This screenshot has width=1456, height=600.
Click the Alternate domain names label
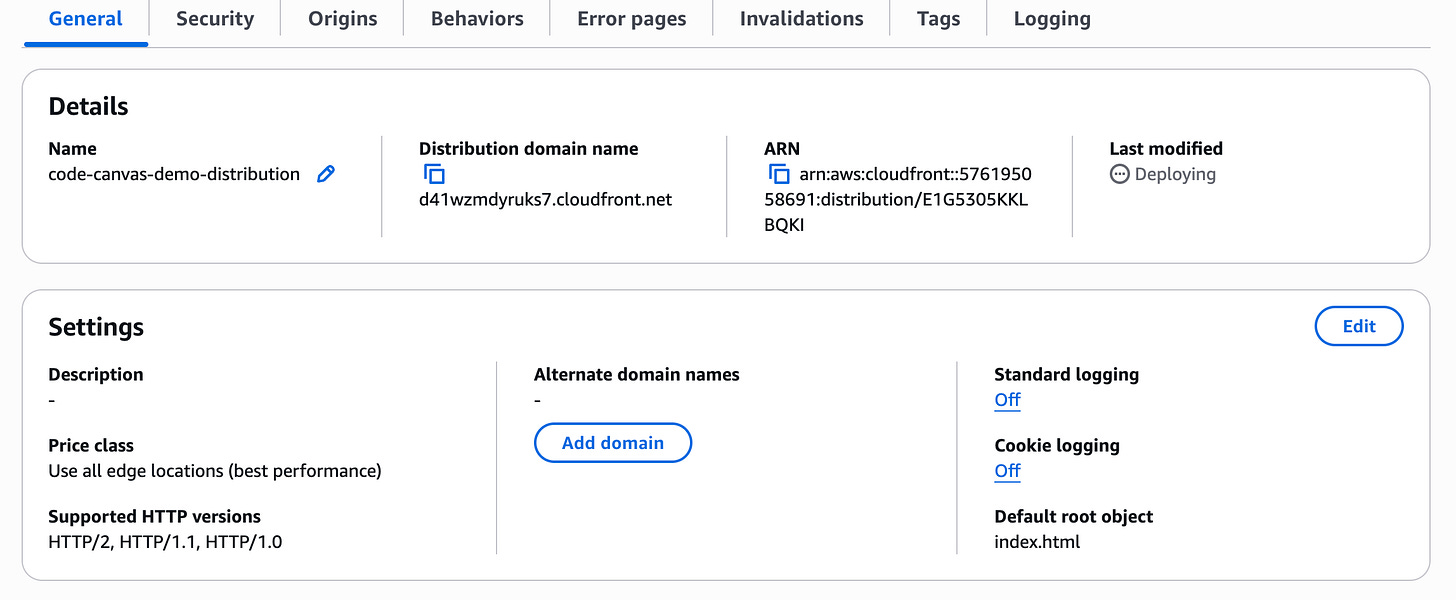pyautogui.click(x=637, y=375)
